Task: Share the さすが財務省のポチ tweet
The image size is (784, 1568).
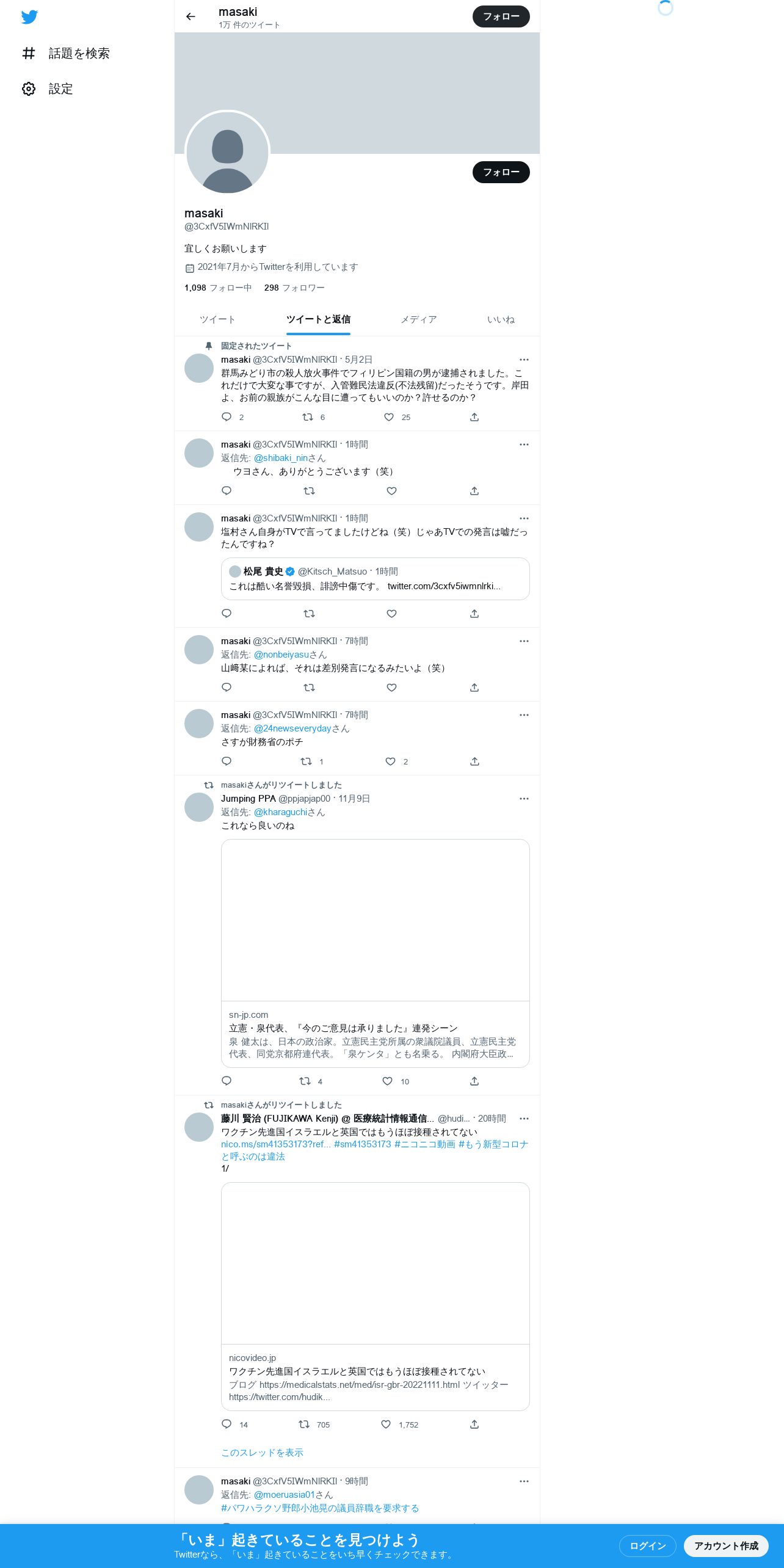Action: [x=474, y=761]
